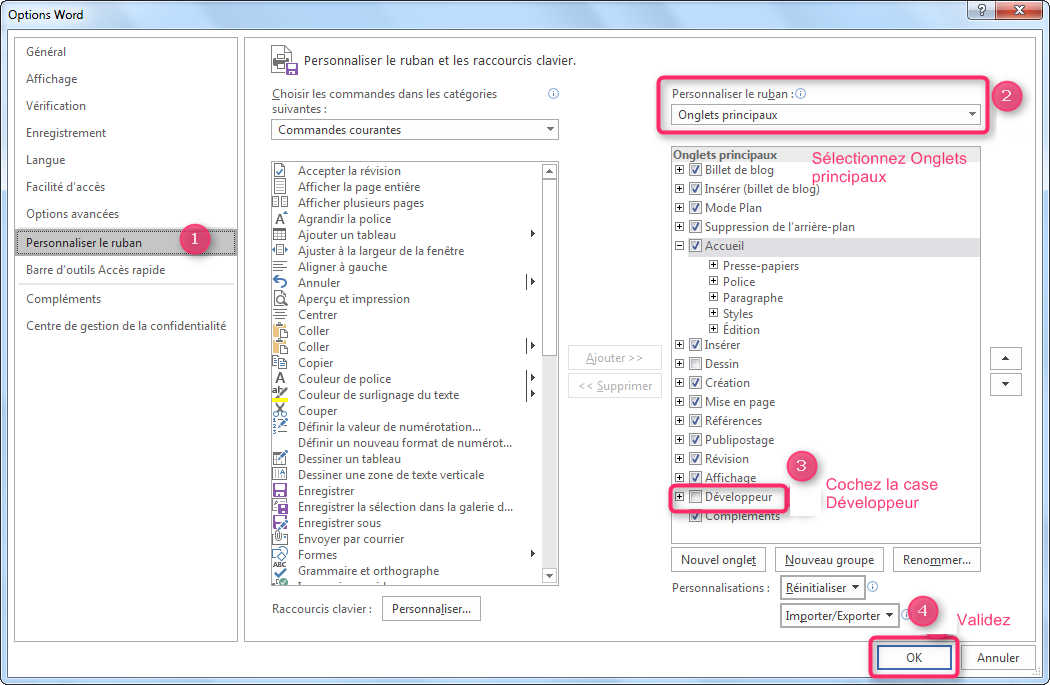Click the Annuler dialog button
The width and height of the screenshot is (1050, 685).
pyautogui.click(x=998, y=658)
